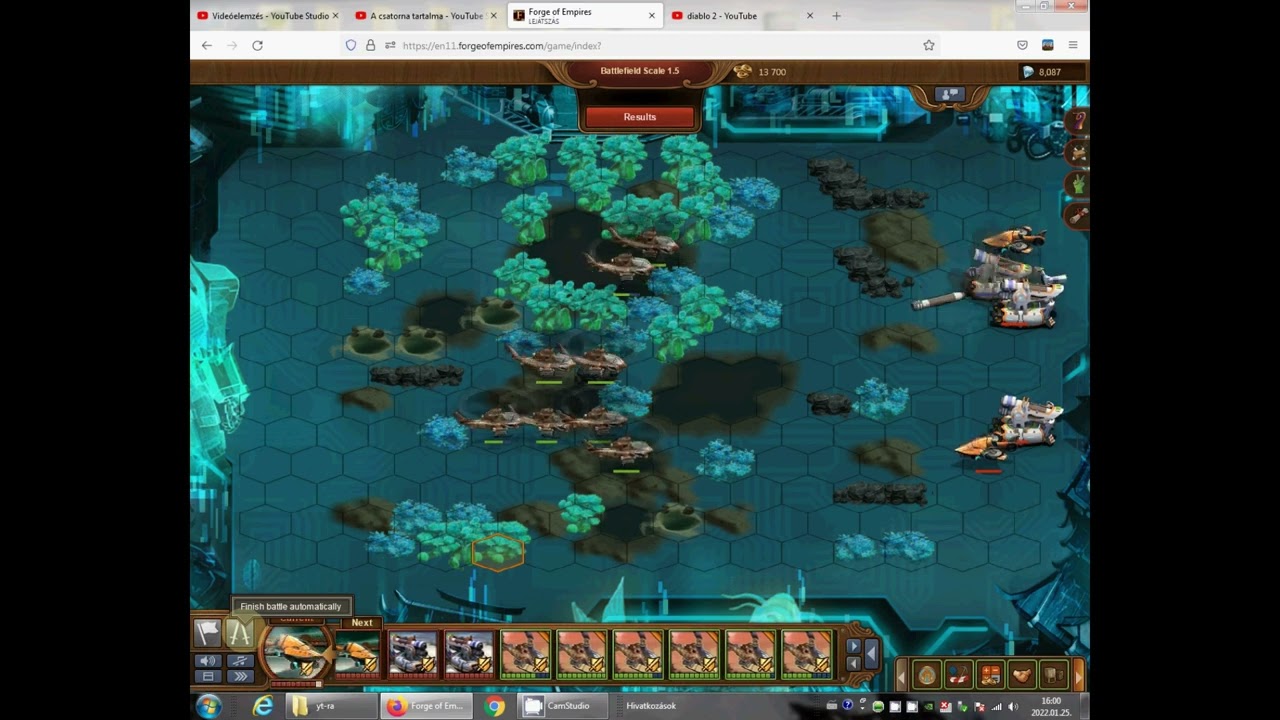Reload the current page
This screenshot has width=1280, height=720.
pos(257,45)
